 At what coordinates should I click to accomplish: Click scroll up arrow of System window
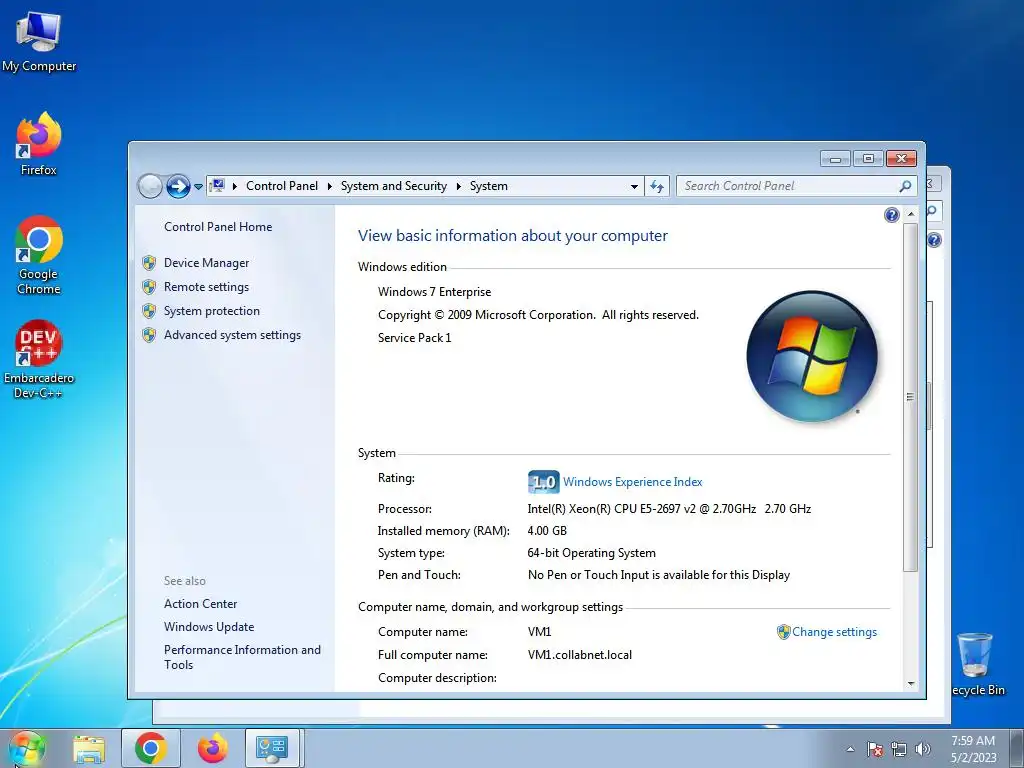(x=910, y=214)
